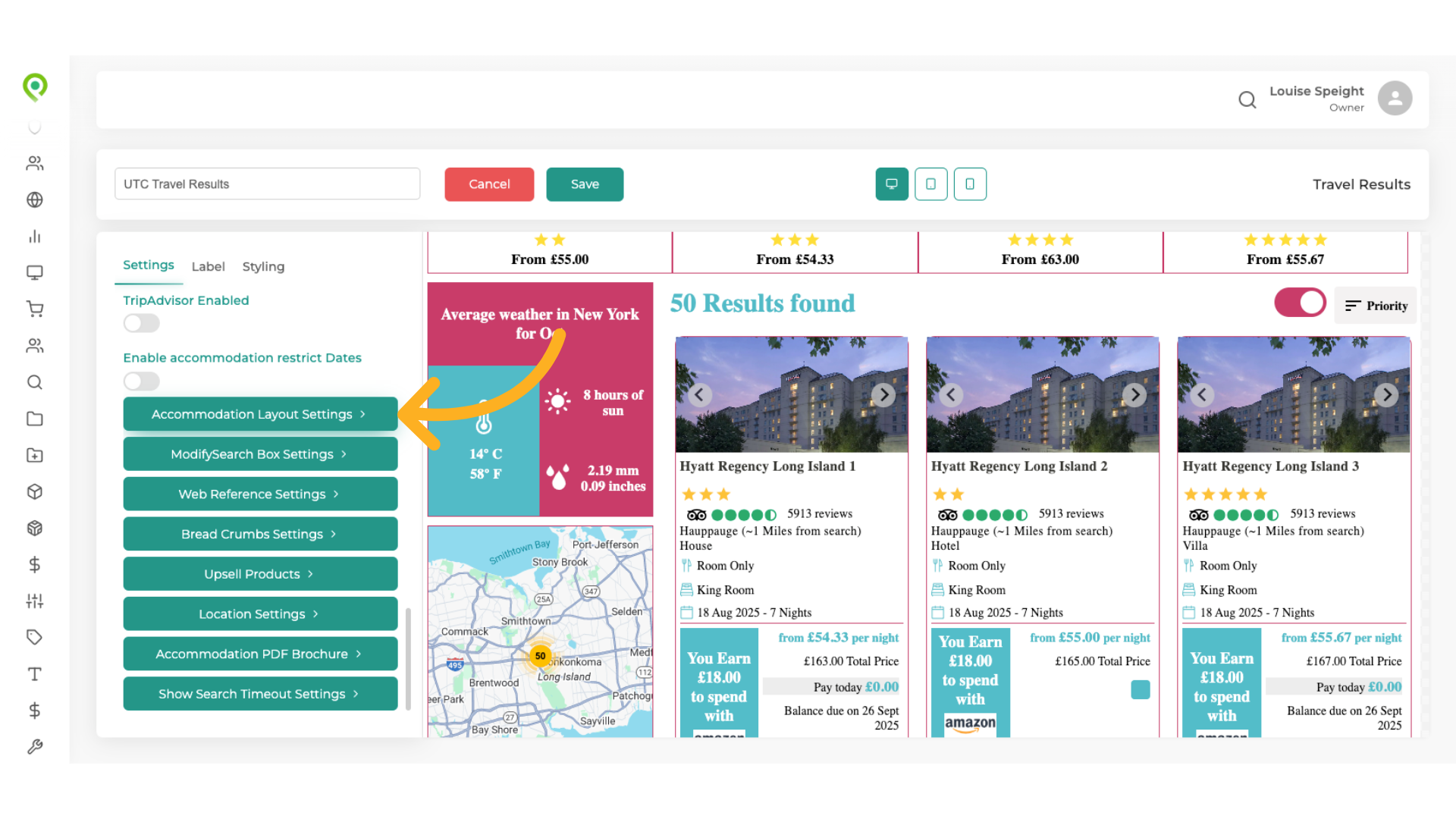Open the Styling tab
Viewport: 1456px width, 819px height.
point(263,266)
